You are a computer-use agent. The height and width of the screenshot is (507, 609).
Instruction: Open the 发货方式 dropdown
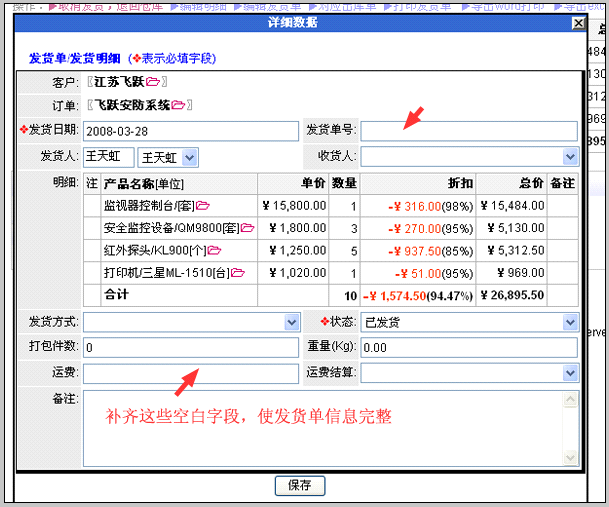[292, 322]
